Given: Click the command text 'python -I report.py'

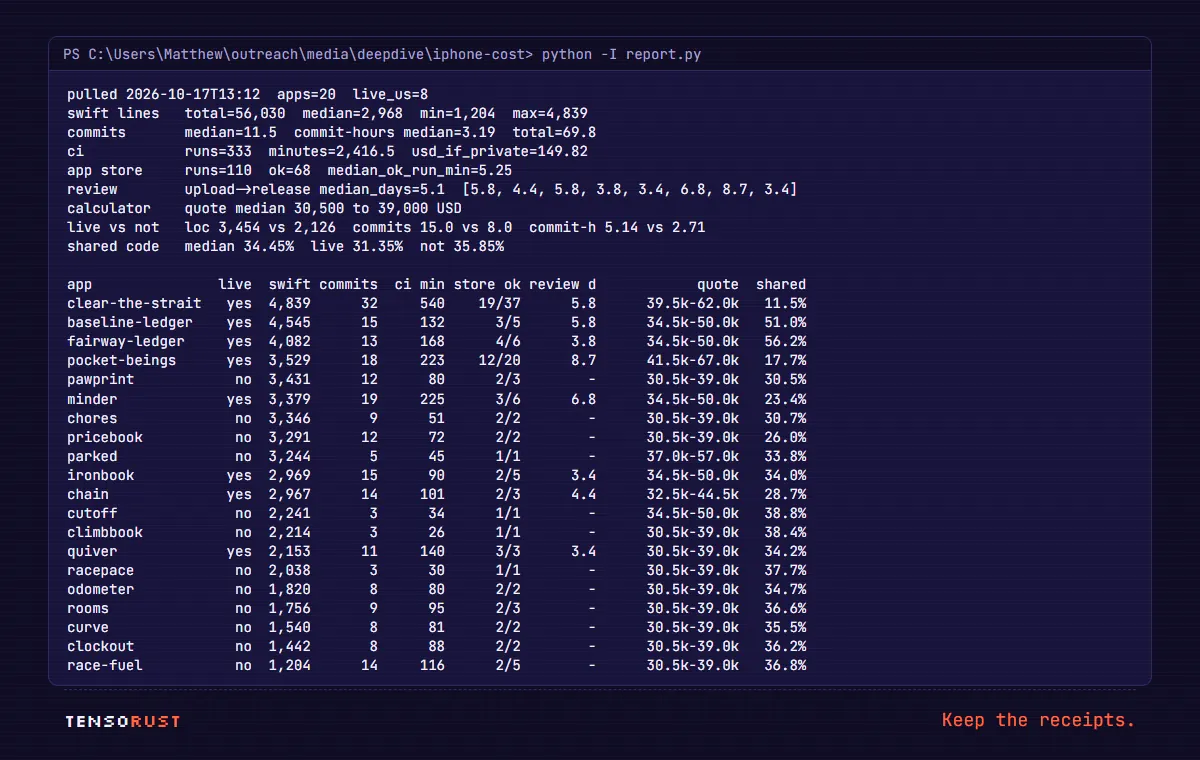Looking at the screenshot, I should (x=621, y=54).
